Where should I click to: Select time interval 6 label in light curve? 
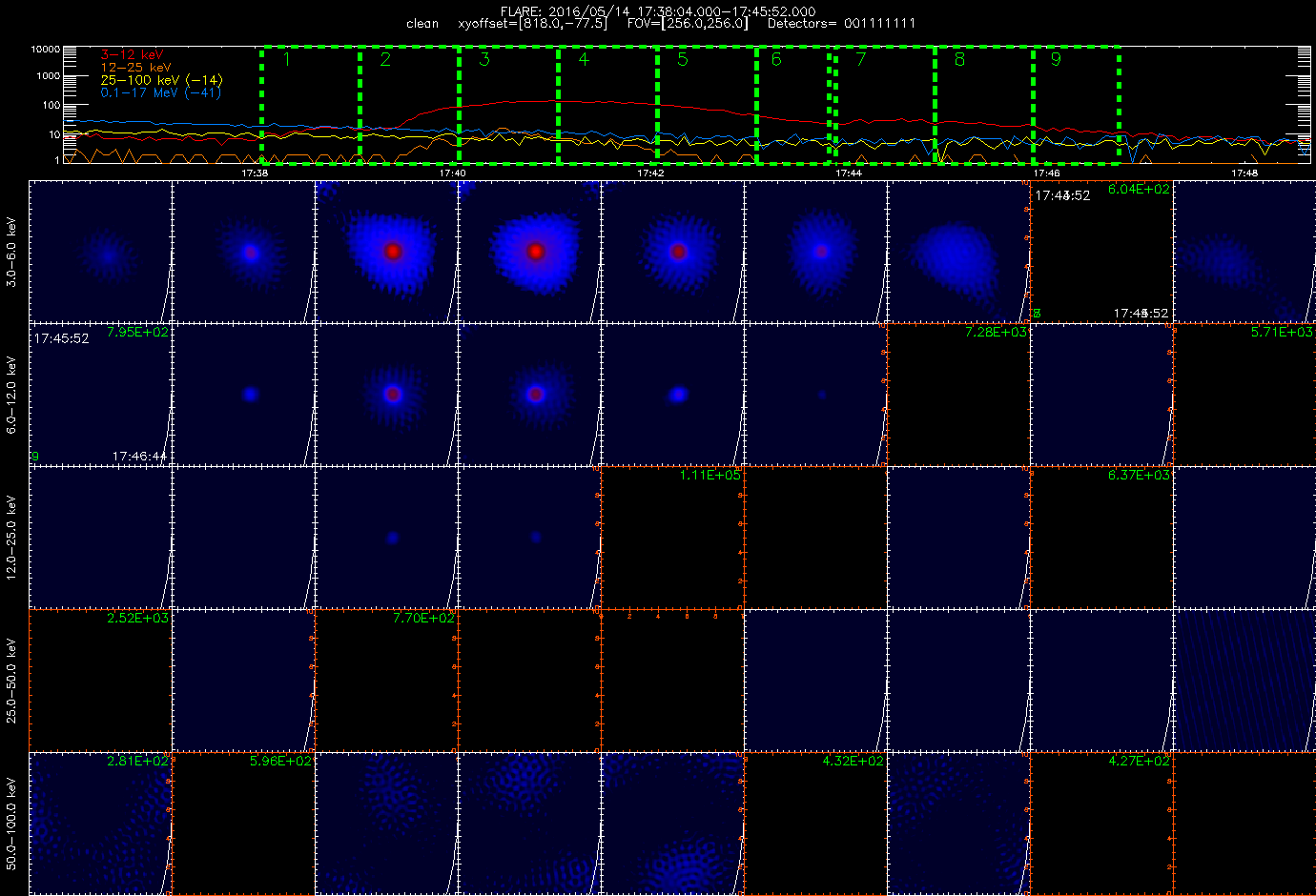776,59
